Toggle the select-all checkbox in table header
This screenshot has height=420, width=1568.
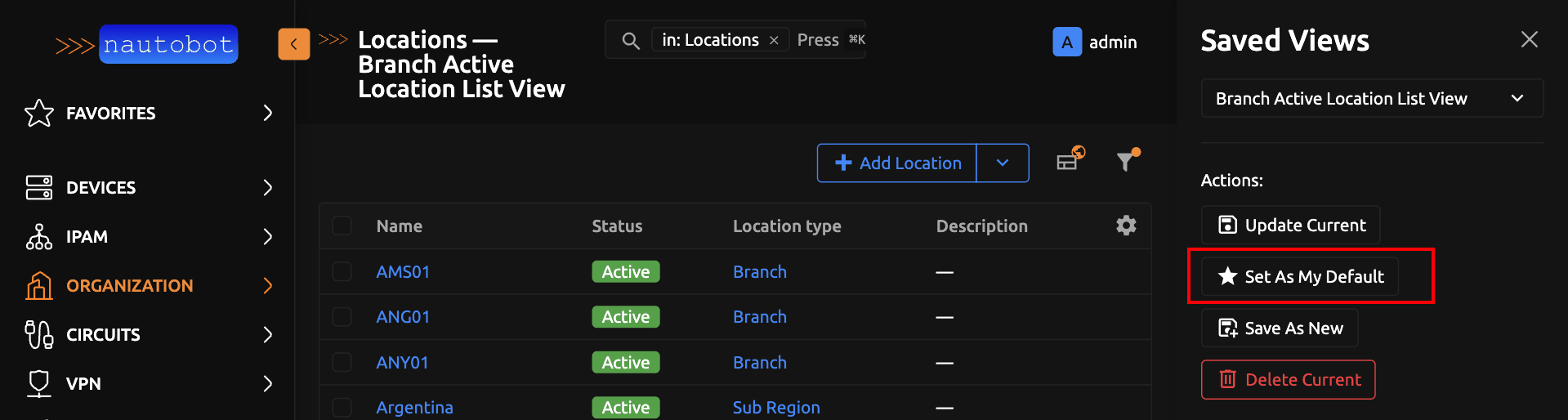tap(342, 226)
